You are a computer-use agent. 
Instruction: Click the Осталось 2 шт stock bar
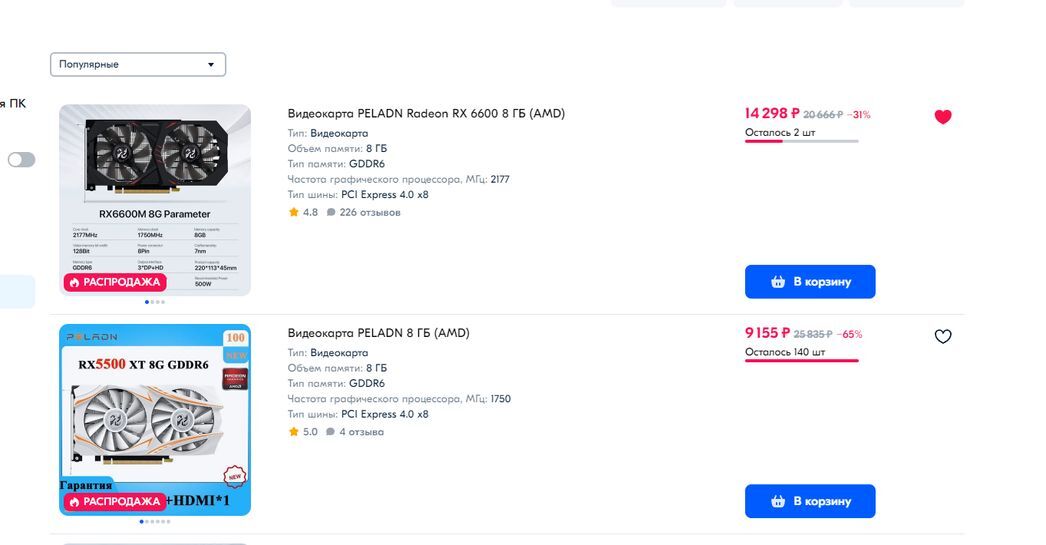[x=801, y=141]
